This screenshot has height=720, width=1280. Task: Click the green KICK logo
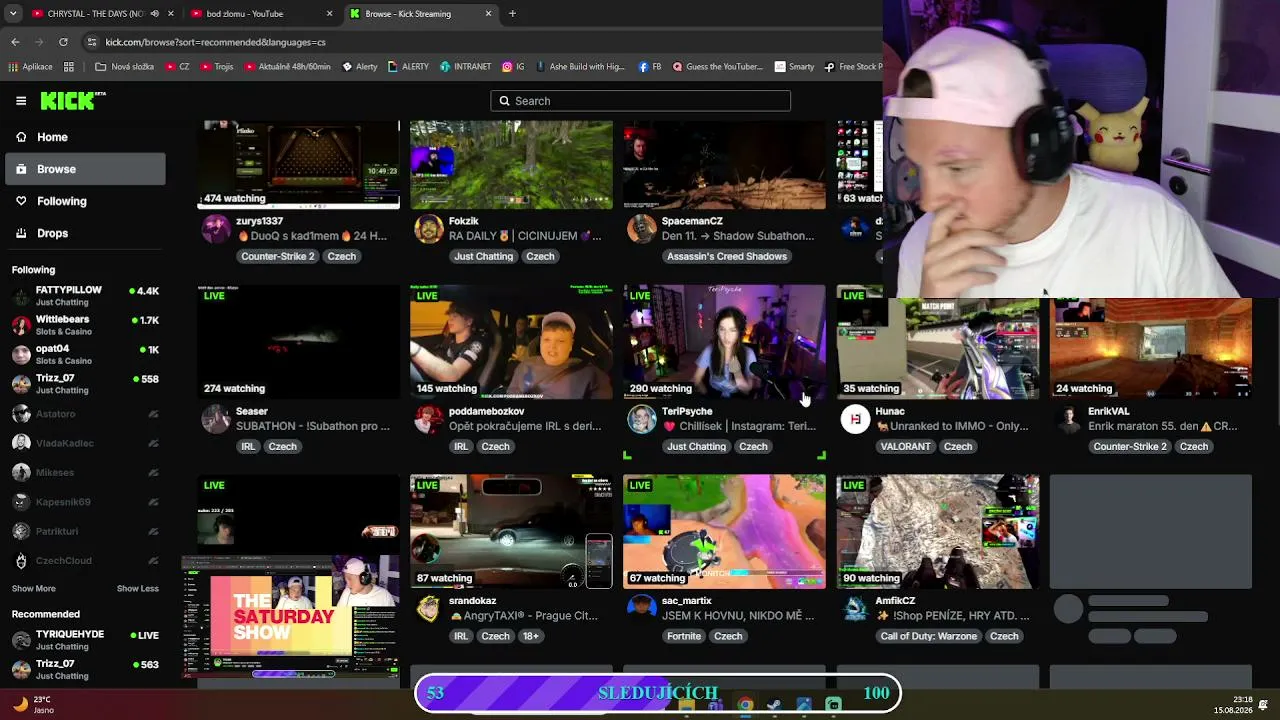tap(73, 100)
